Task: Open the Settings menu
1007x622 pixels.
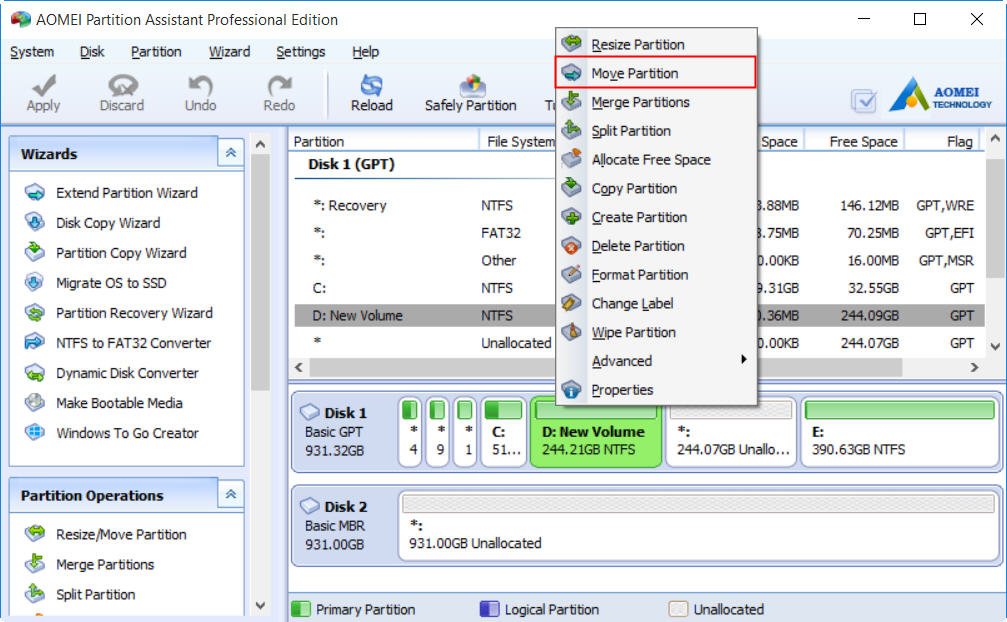Action: click(x=301, y=52)
